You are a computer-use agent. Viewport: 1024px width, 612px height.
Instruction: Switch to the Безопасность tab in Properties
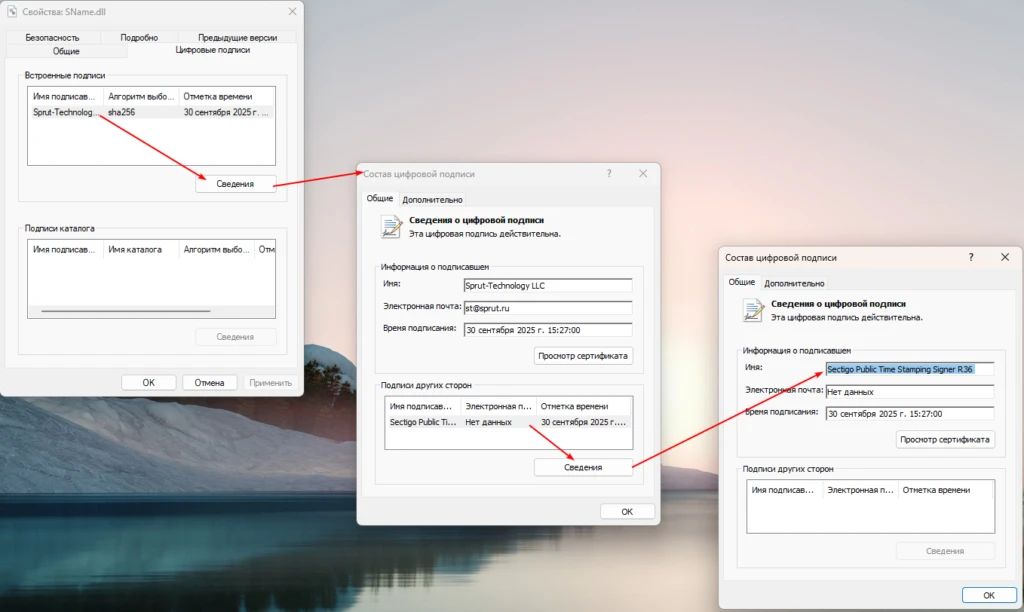[52, 37]
